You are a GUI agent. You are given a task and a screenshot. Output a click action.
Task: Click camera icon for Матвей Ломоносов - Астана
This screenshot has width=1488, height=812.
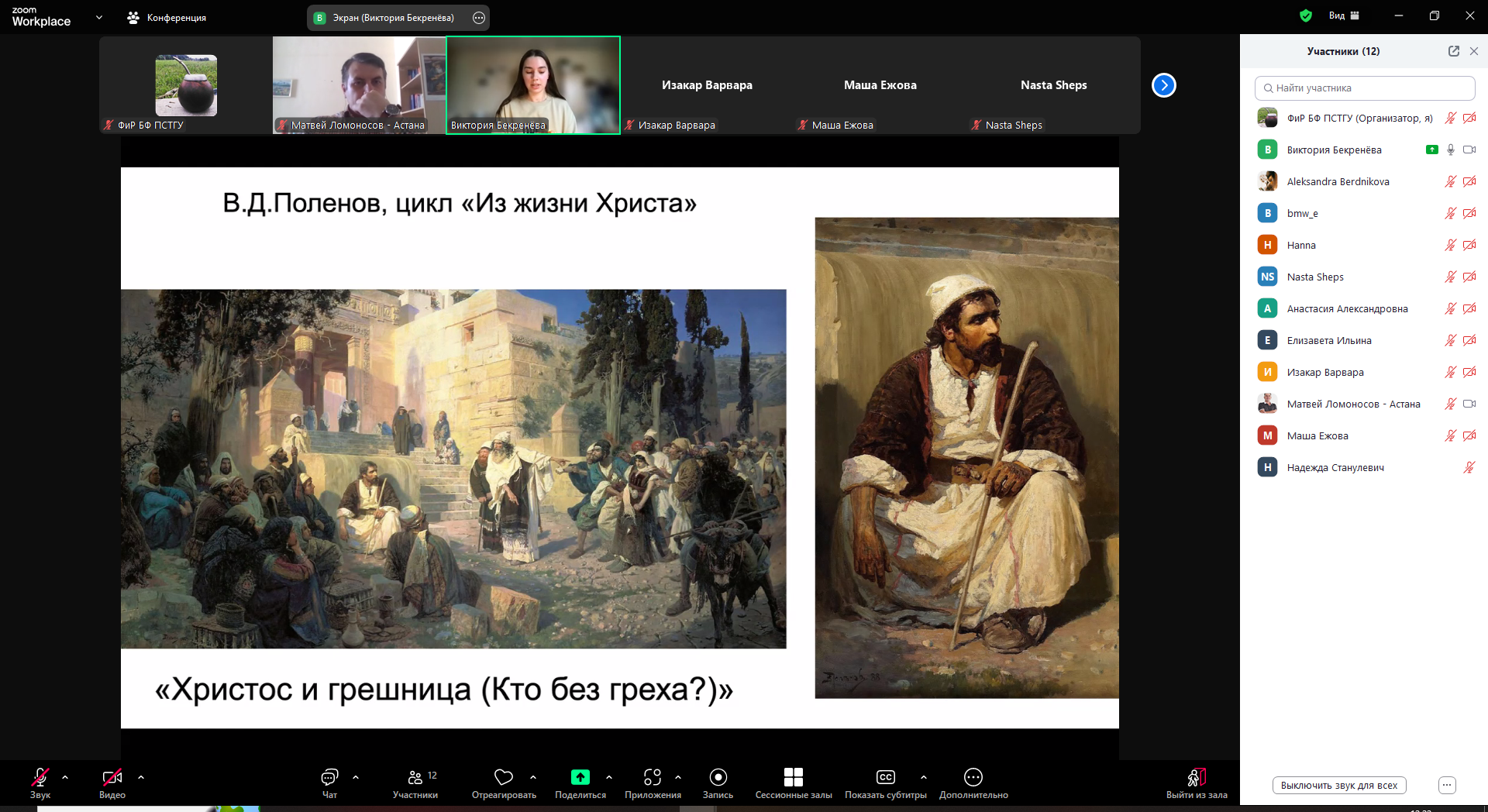click(1469, 404)
